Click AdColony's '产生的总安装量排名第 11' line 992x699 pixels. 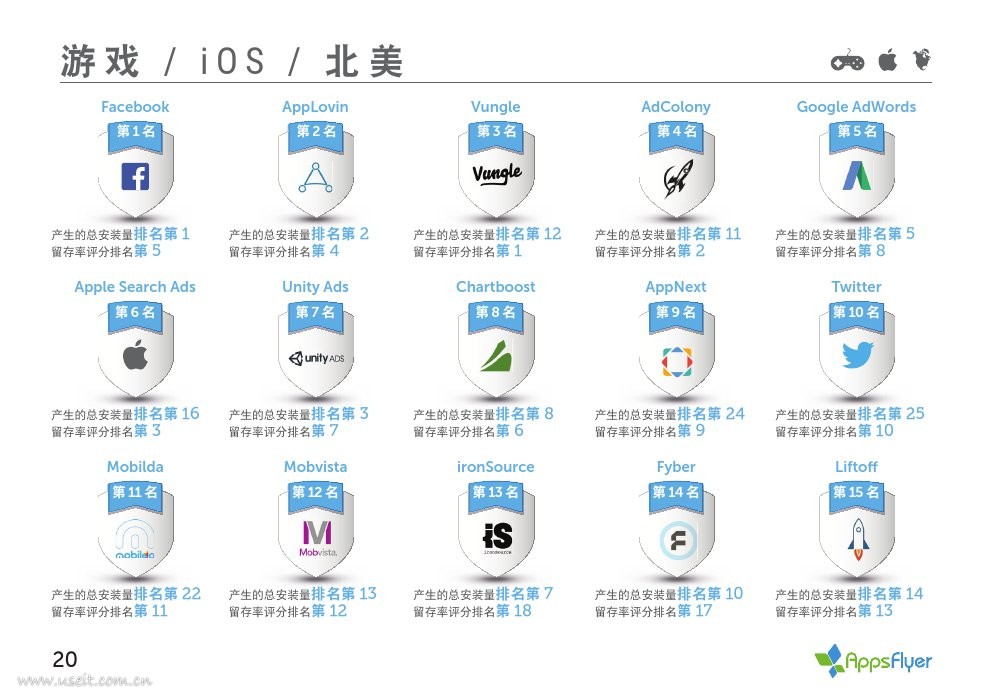click(667, 234)
